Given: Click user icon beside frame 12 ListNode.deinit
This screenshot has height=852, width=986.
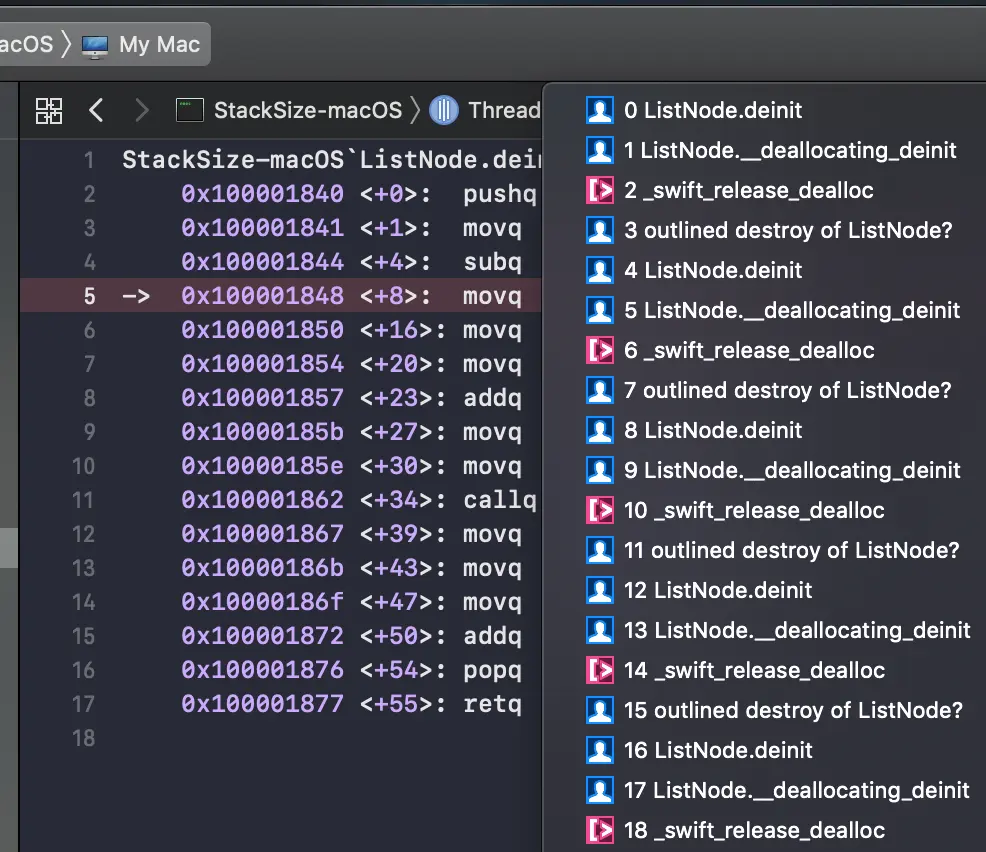Looking at the screenshot, I should coord(600,590).
